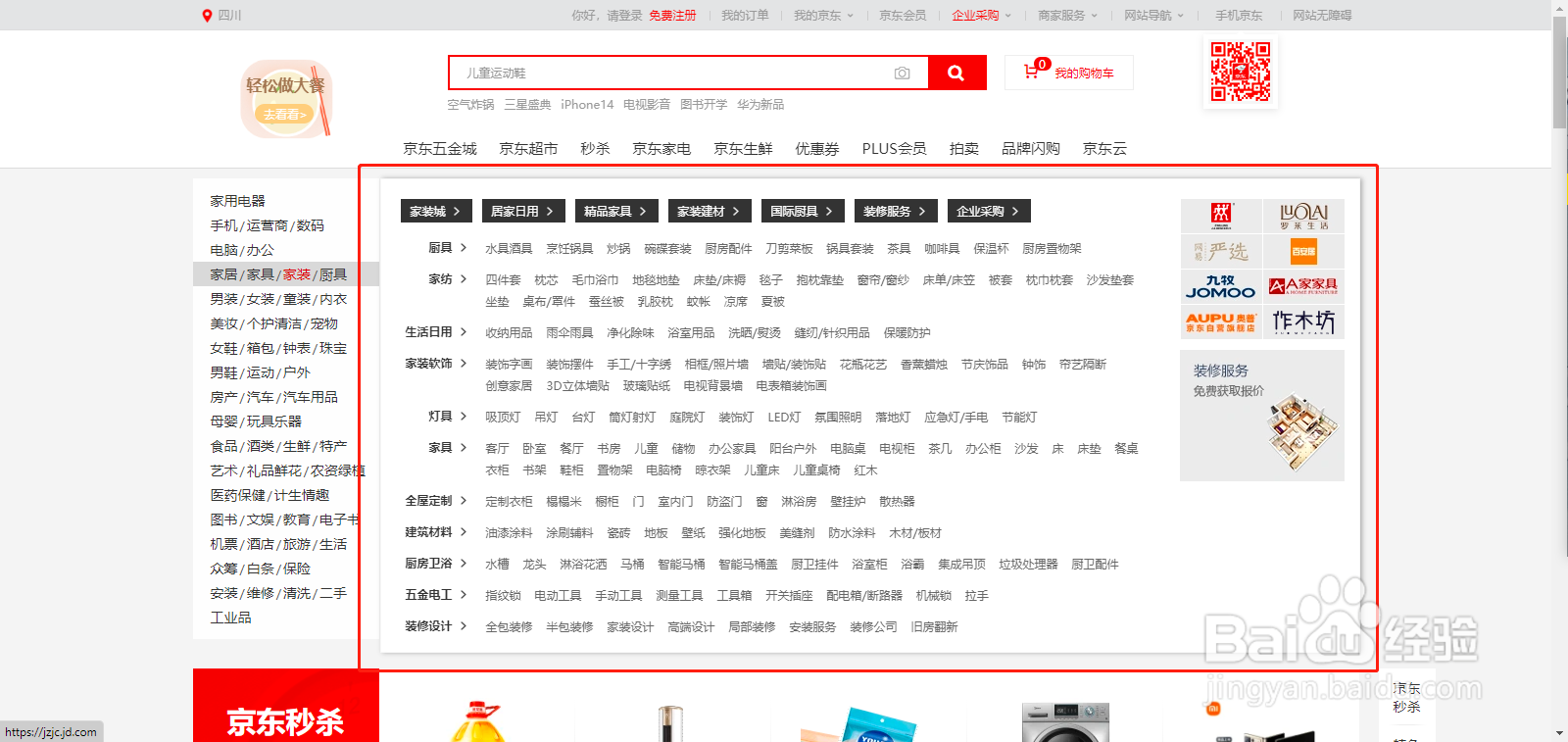This screenshot has width=1568, height=742.
Task: Open the 网易严选 brand logo
Action: point(1221,252)
